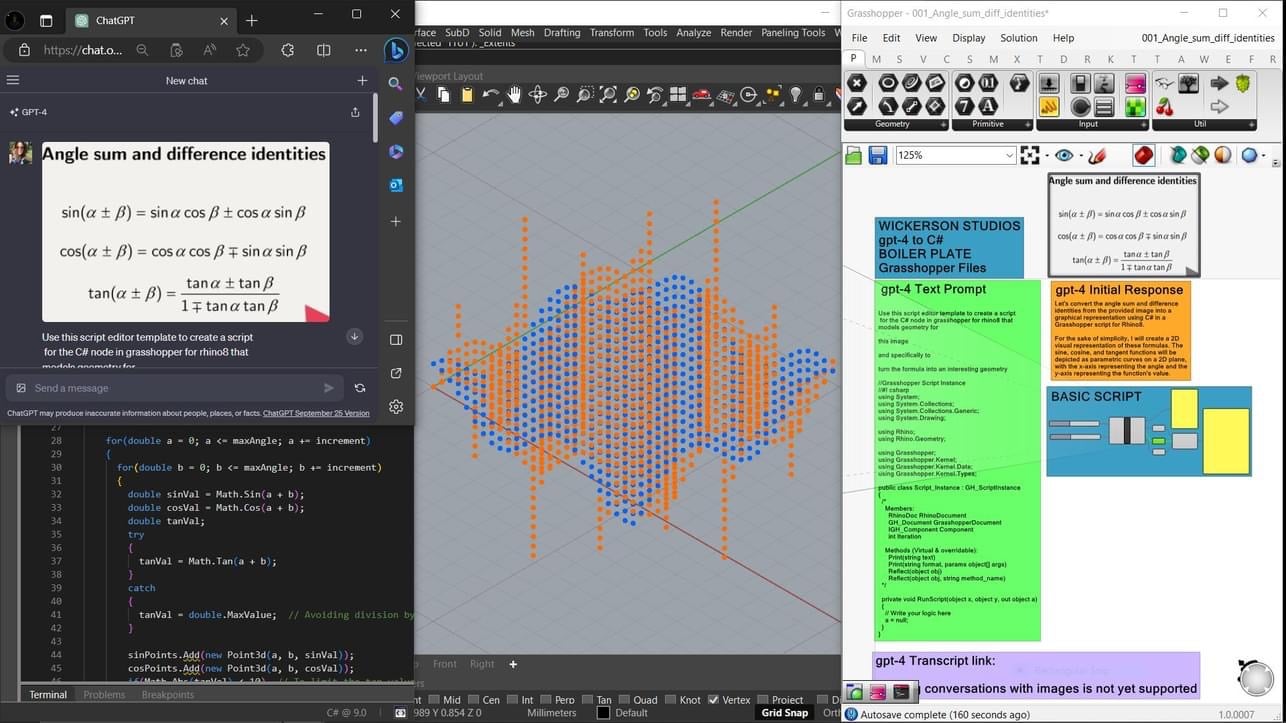Click the regenerate icon next to message box
This screenshot has width=1286, height=723.
(x=360, y=388)
